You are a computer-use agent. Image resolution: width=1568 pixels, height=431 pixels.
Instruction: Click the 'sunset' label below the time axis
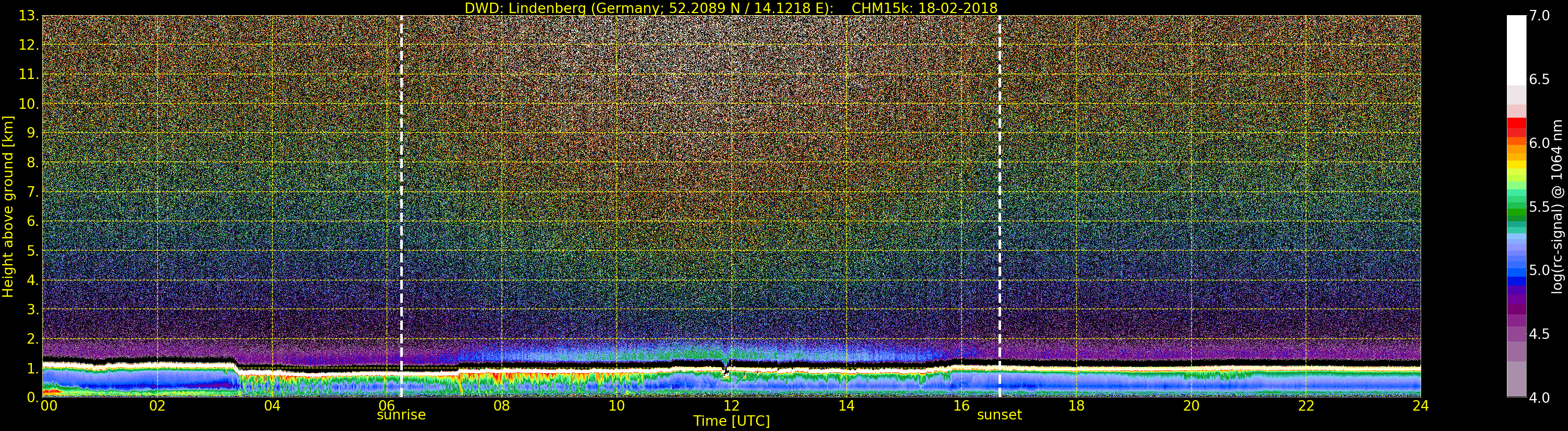point(999,415)
